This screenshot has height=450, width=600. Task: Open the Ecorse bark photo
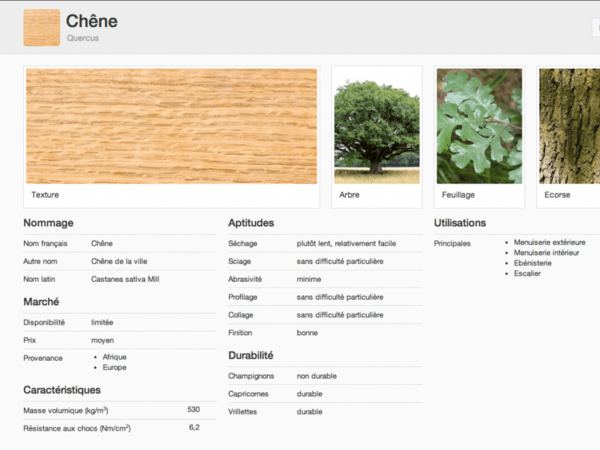pyautogui.click(x=569, y=126)
